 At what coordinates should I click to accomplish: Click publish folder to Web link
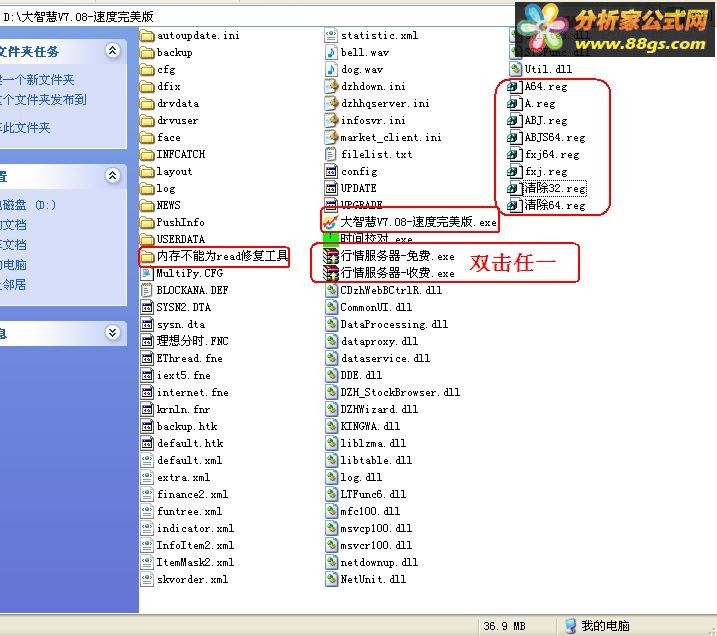tap(43, 100)
